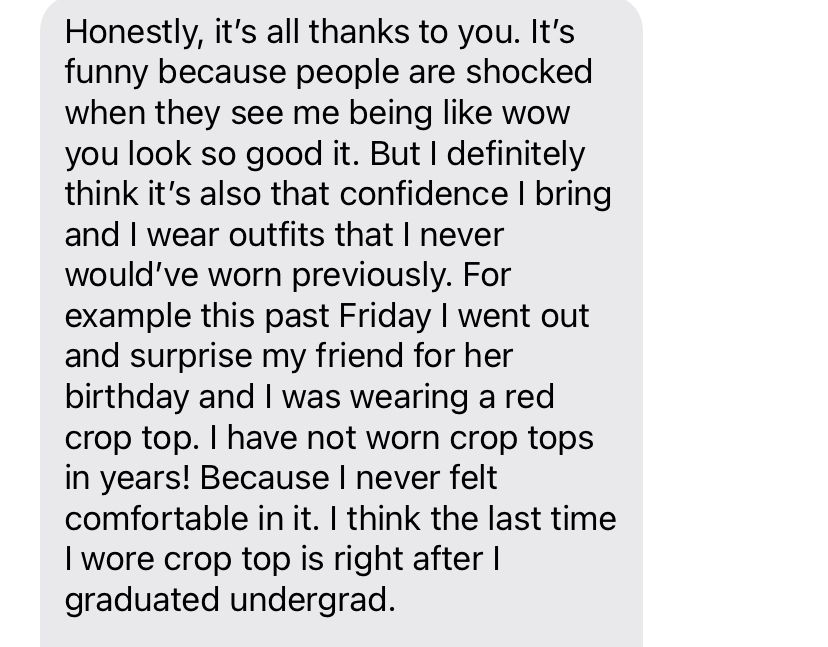The height and width of the screenshot is (647, 828).
Task: Click the phrase "wearing a red"
Action: tap(453, 398)
